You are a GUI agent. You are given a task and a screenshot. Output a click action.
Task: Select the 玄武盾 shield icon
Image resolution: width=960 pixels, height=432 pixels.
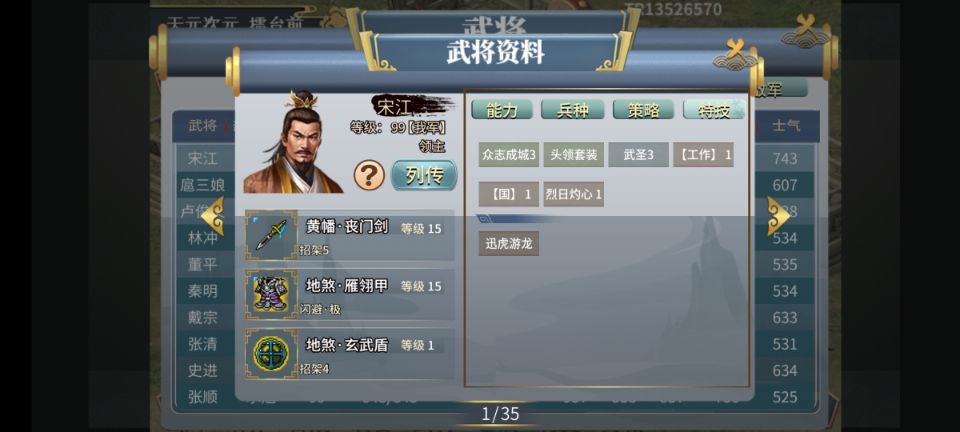click(x=271, y=354)
